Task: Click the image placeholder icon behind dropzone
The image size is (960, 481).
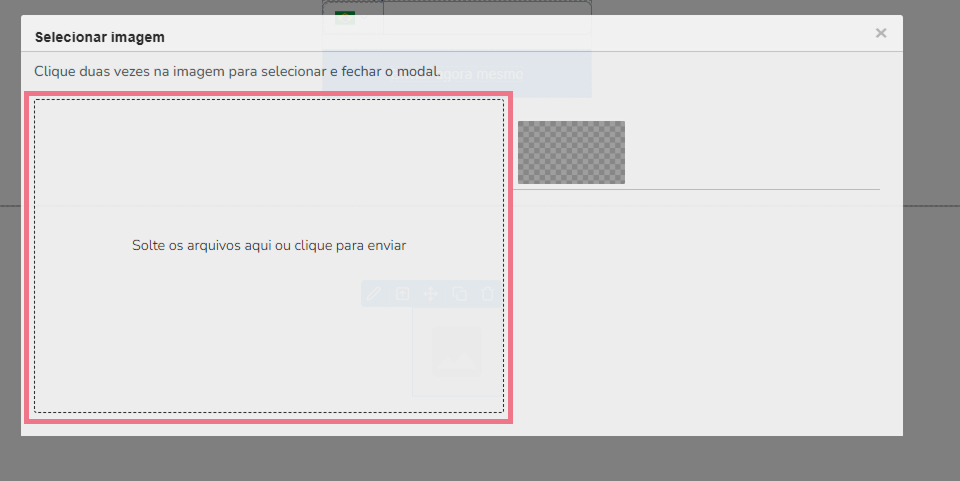Action: click(456, 352)
